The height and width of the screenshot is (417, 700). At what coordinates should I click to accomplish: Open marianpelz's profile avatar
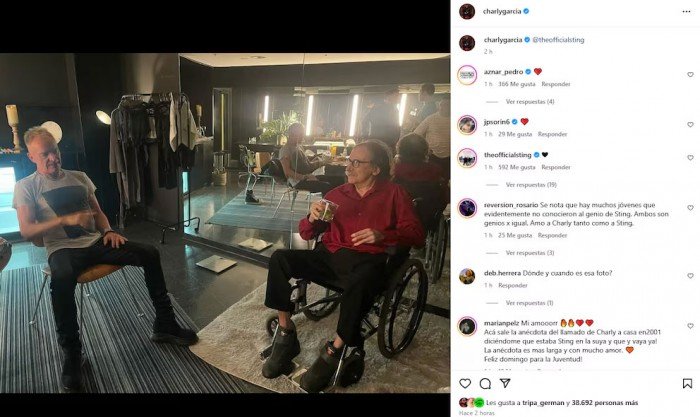point(467,326)
